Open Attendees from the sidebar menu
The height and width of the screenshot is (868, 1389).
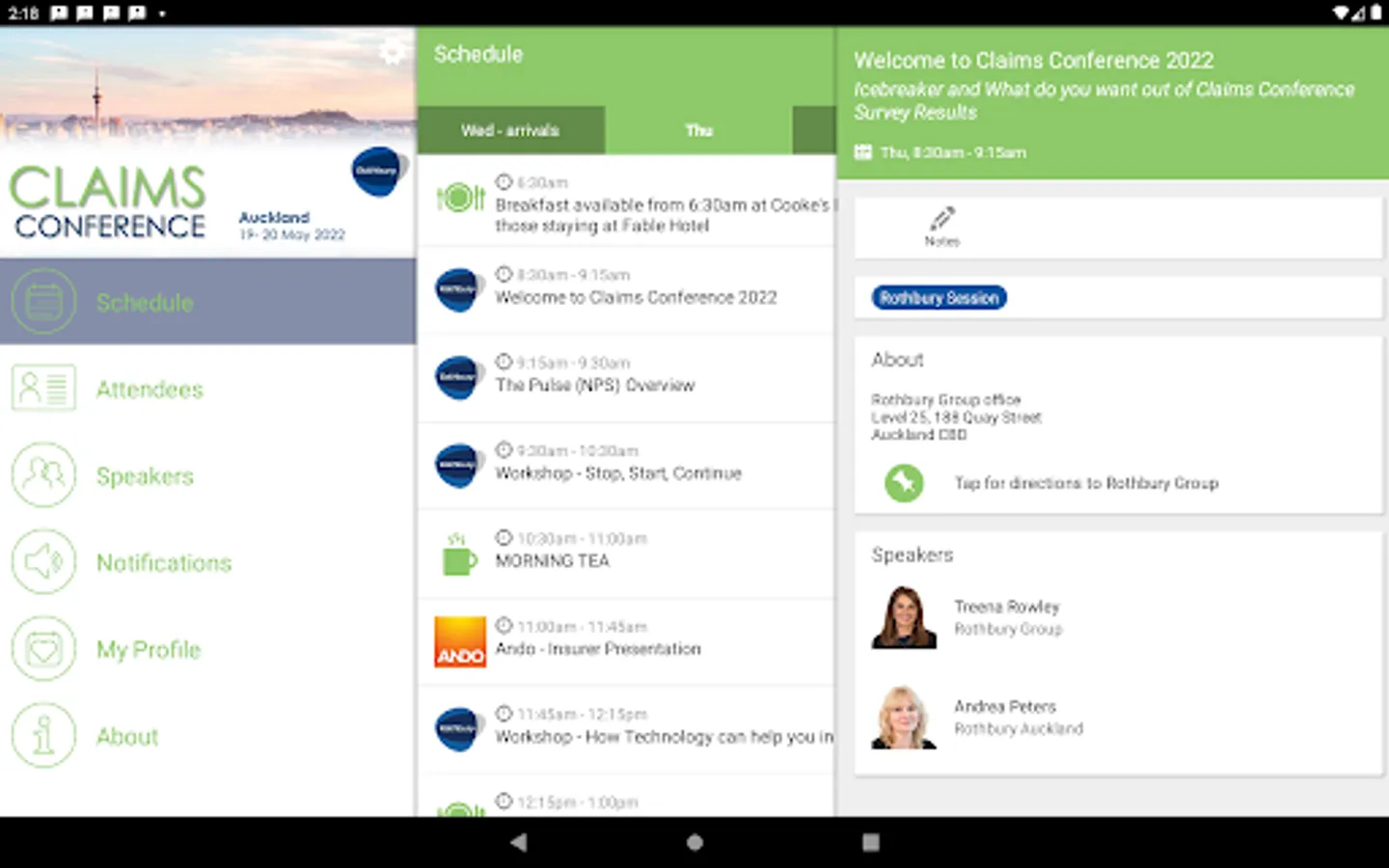(x=207, y=389)
